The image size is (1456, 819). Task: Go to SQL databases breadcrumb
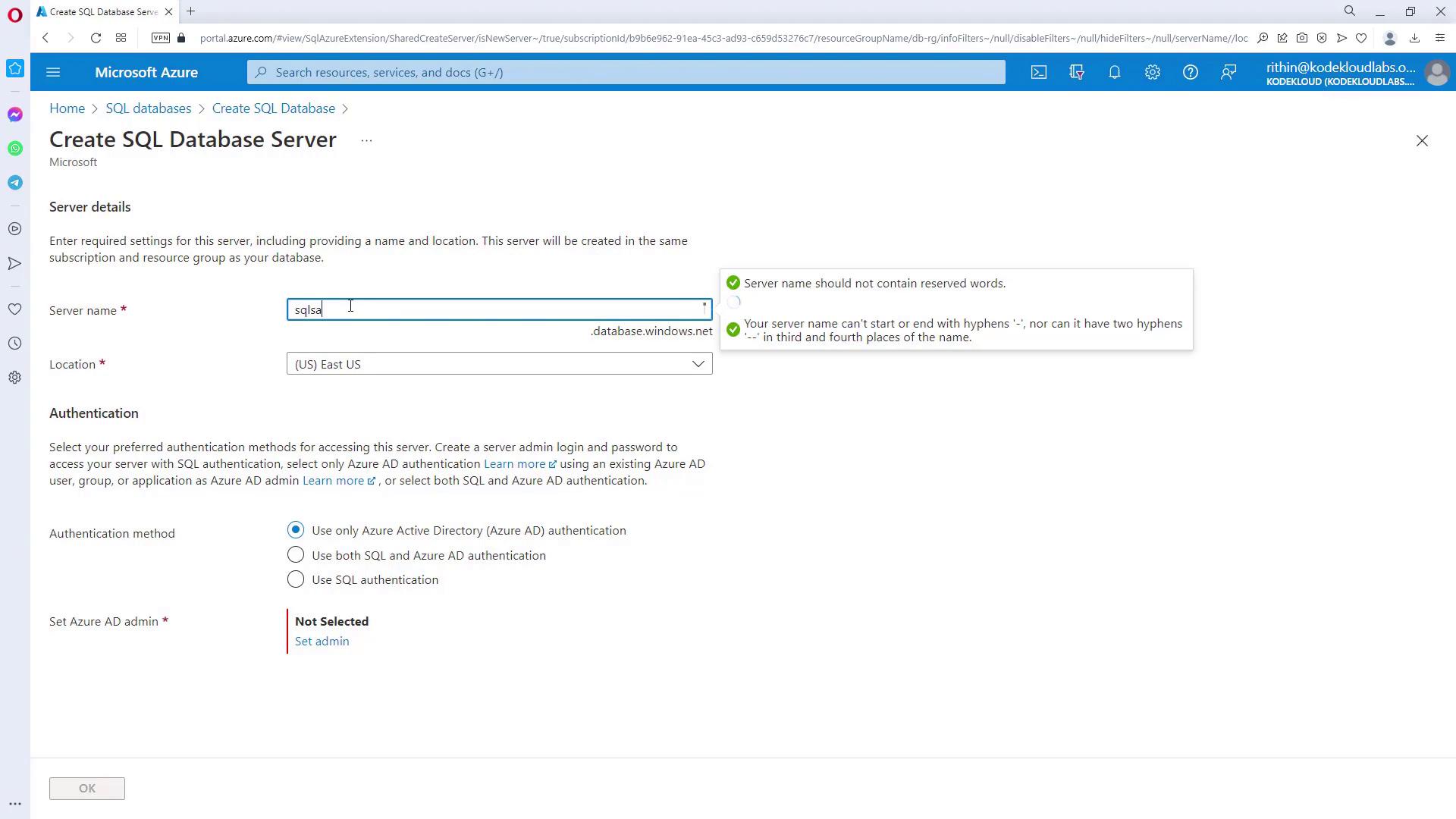coord(148,108)
